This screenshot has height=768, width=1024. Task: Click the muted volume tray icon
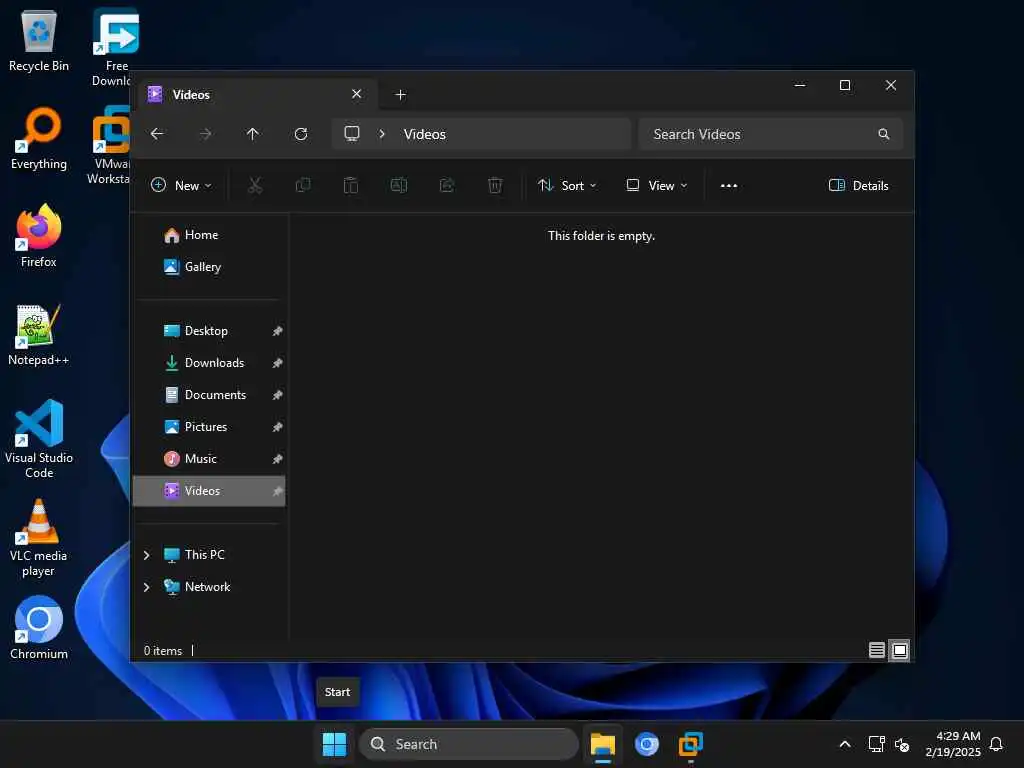click(902, 744)
